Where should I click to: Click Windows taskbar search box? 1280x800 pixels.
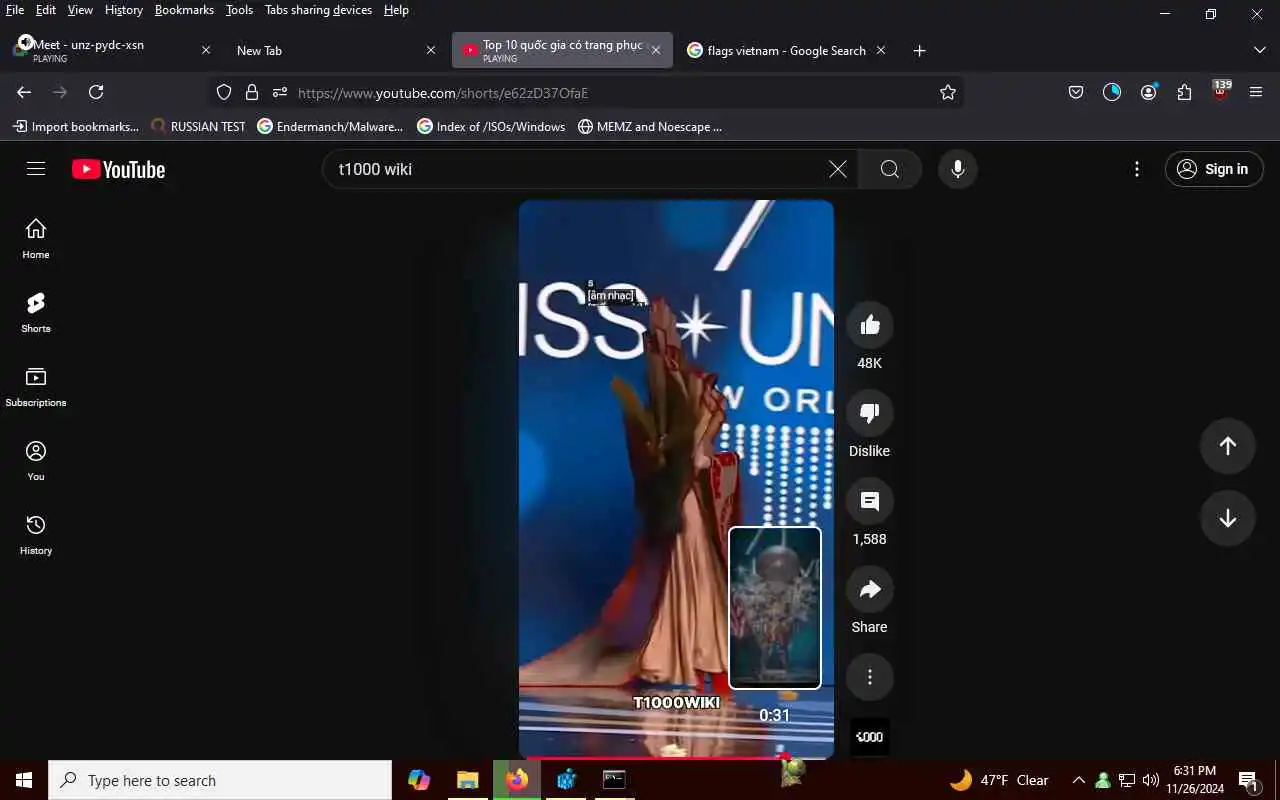click(x=220, y=780)
